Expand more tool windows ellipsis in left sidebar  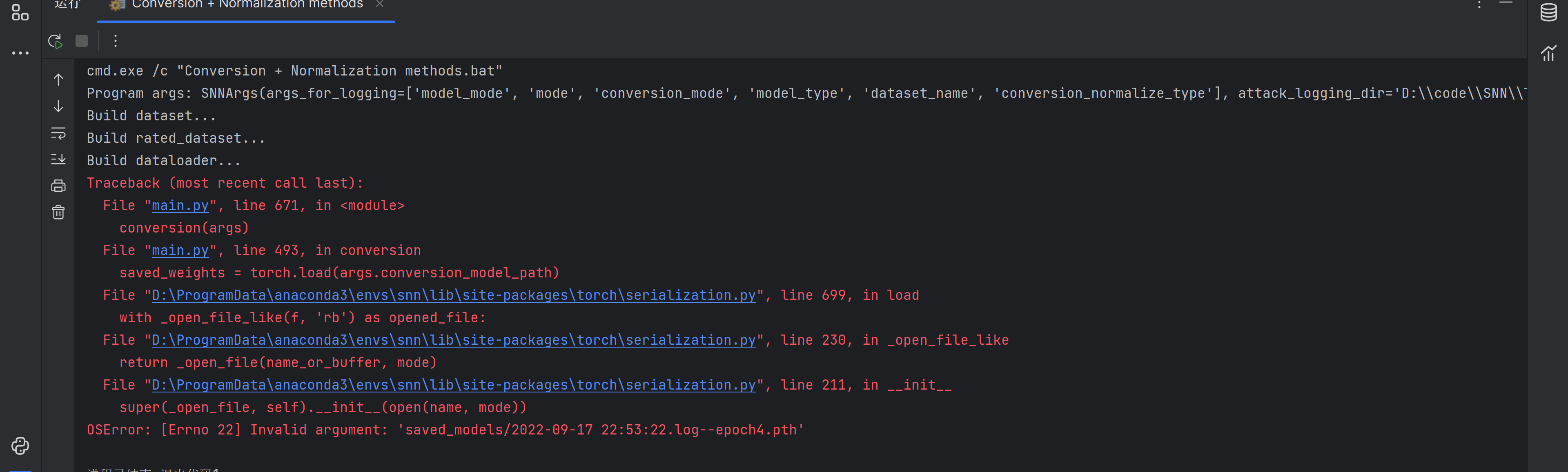coord(20,53)
